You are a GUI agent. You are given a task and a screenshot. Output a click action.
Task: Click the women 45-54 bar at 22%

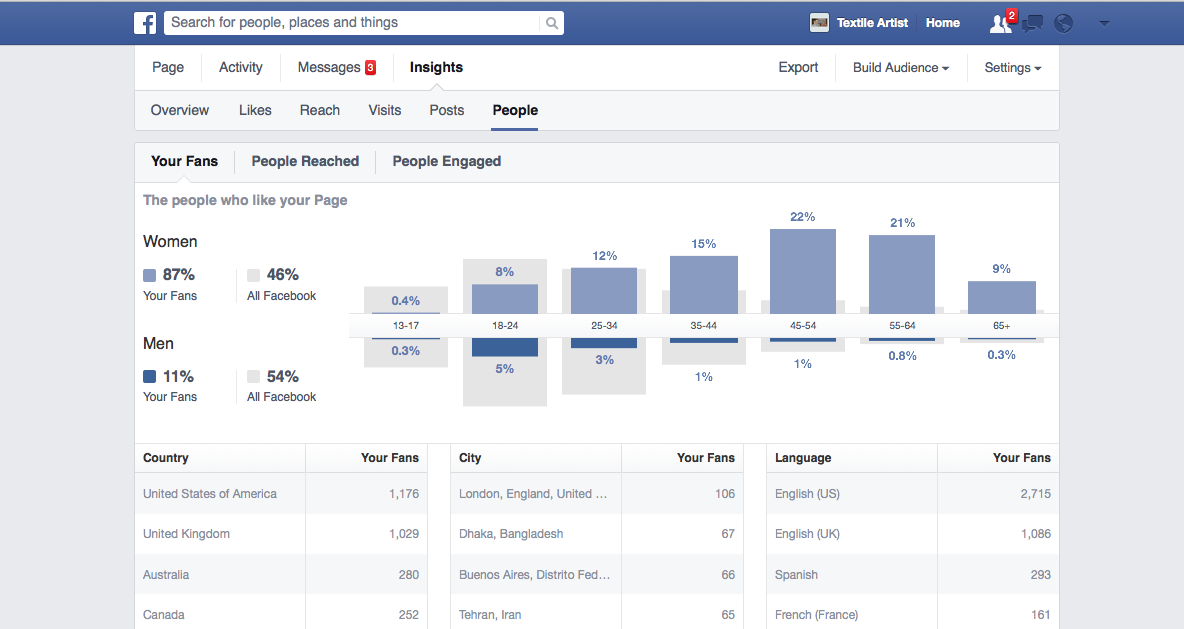click(803, 271)
